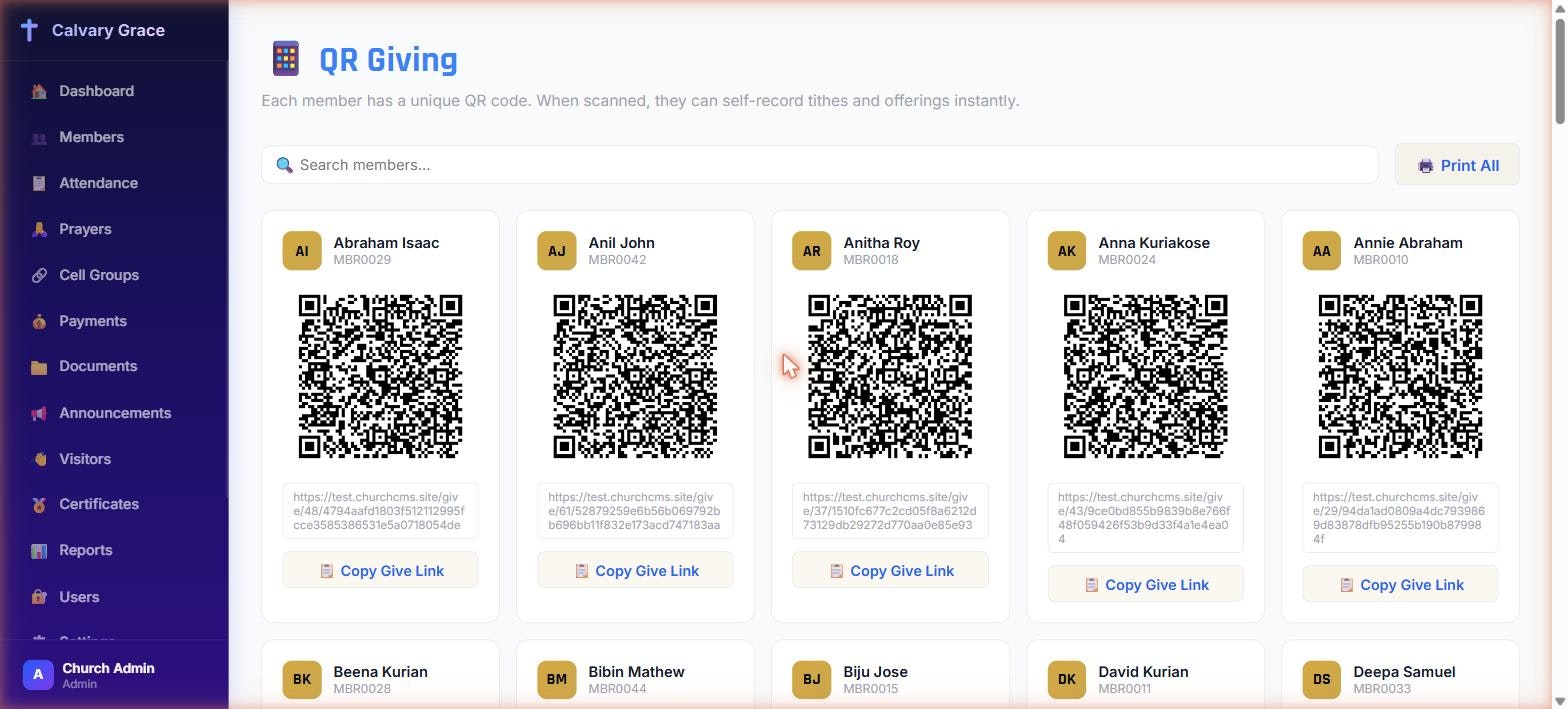This screenshot has width=1568, height=709.
Task: Click member ID MBR0010
Action: [1381, 260]
